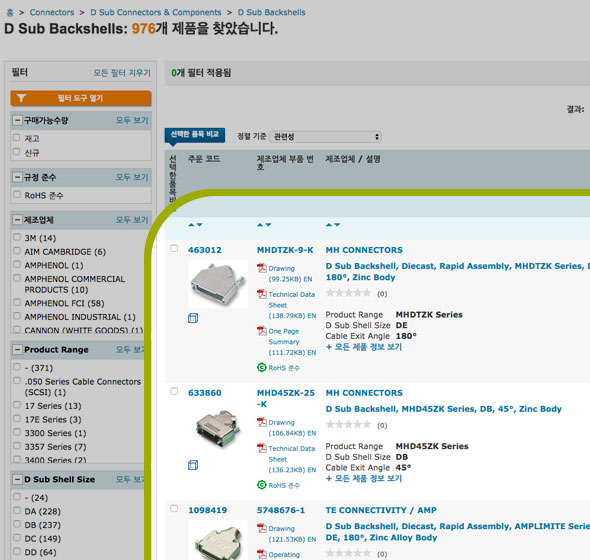Click 3D model icon under product 633860

[193, 465]
